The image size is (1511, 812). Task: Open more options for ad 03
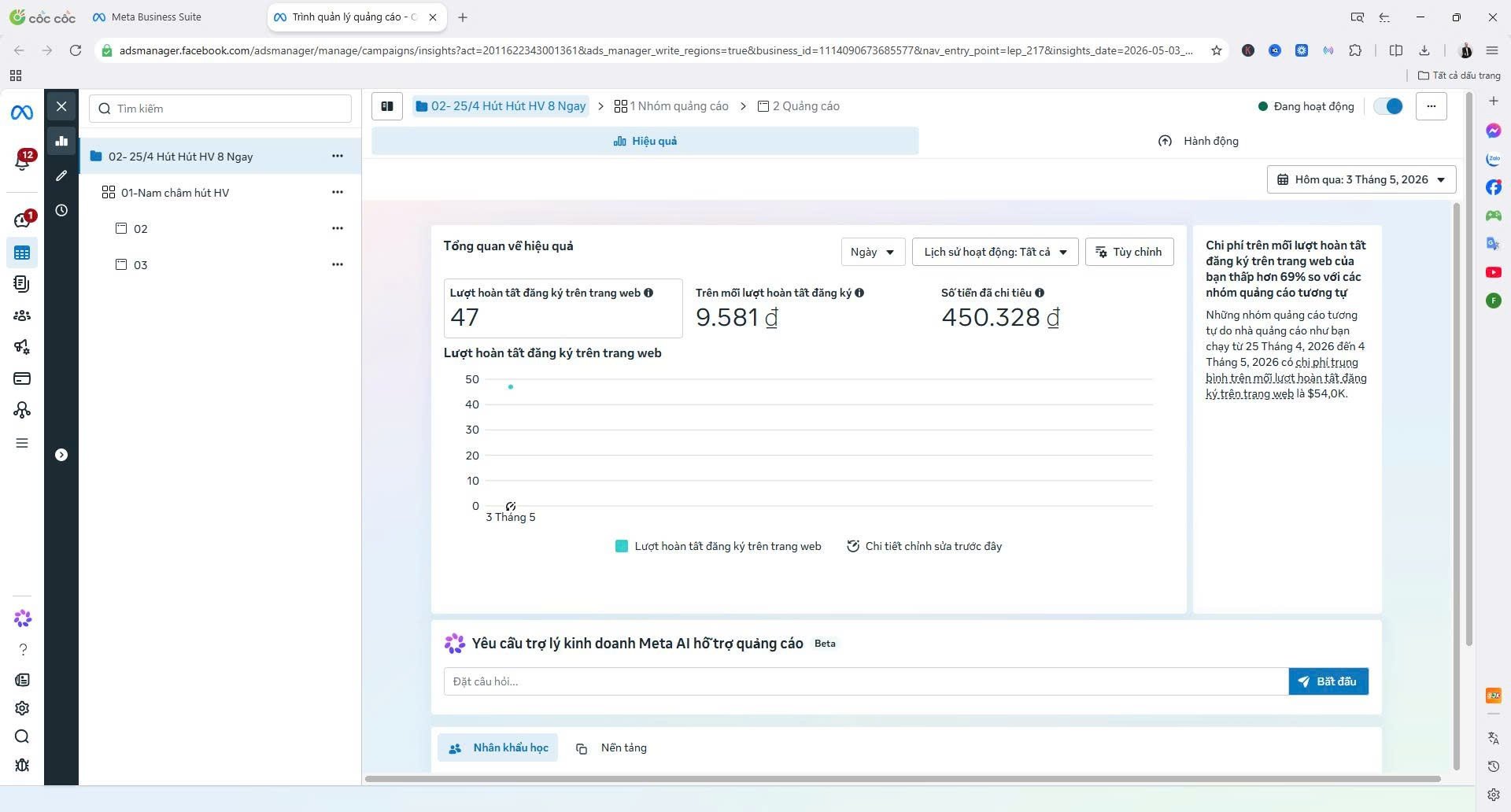tap(338, 264)
